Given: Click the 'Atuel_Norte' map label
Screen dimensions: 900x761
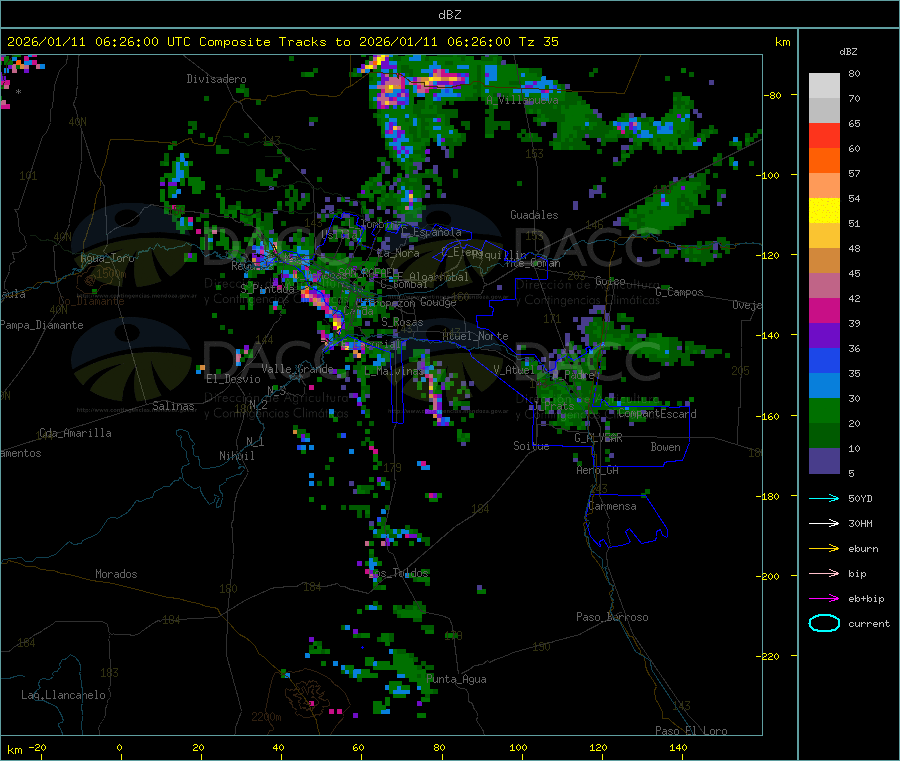Looking at the screenshot, I should [x=475, y=336].
